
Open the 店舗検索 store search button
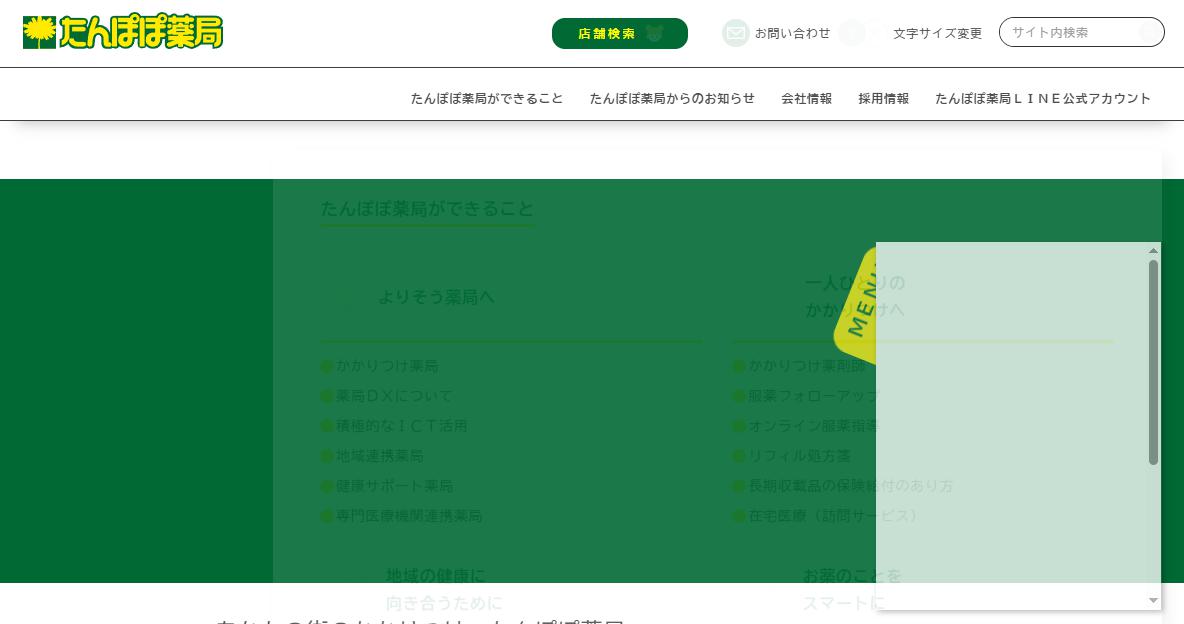620,33
